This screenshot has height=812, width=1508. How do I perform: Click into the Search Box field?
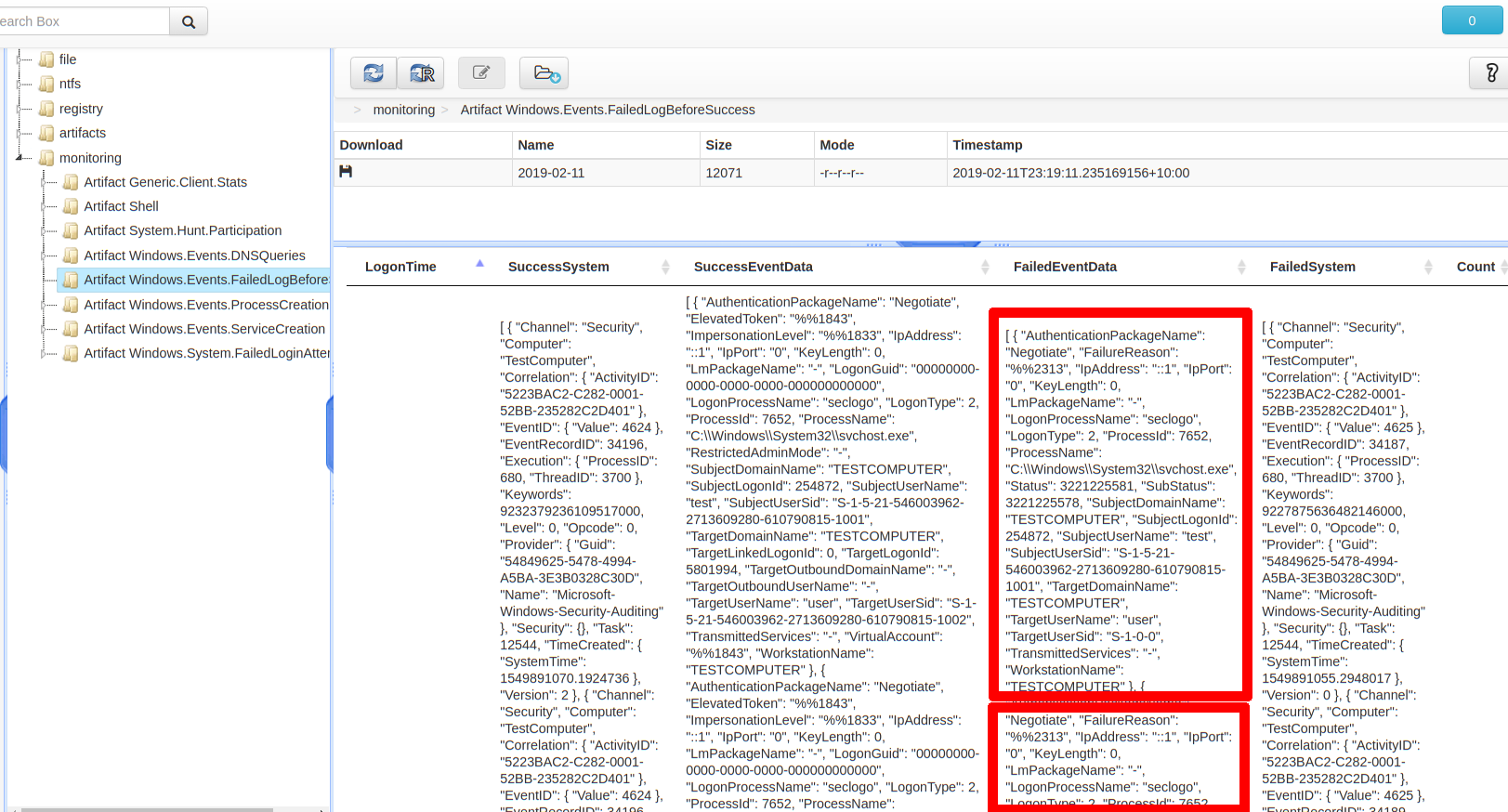82,21
